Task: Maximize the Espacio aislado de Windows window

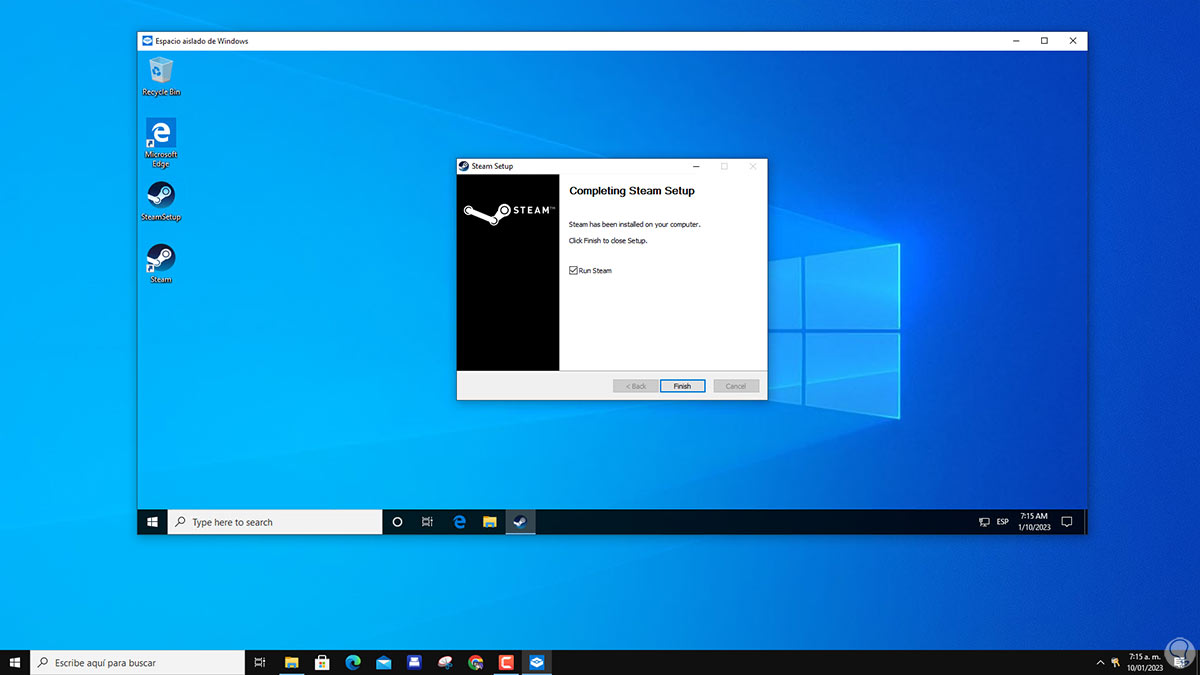Action: [1044, 41]
